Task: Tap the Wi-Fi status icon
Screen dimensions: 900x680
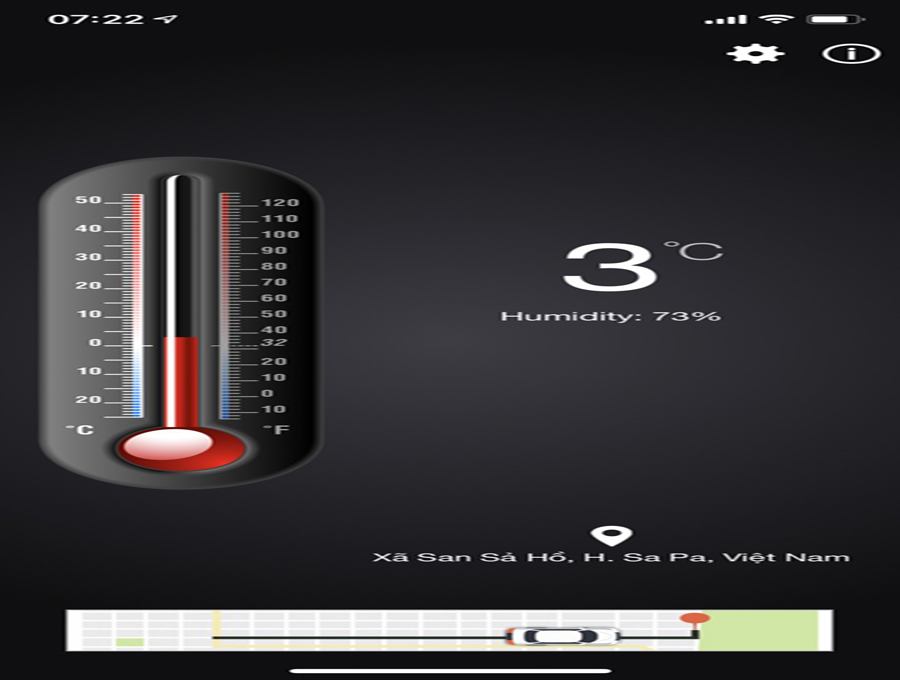Action: tap(776, 18)
